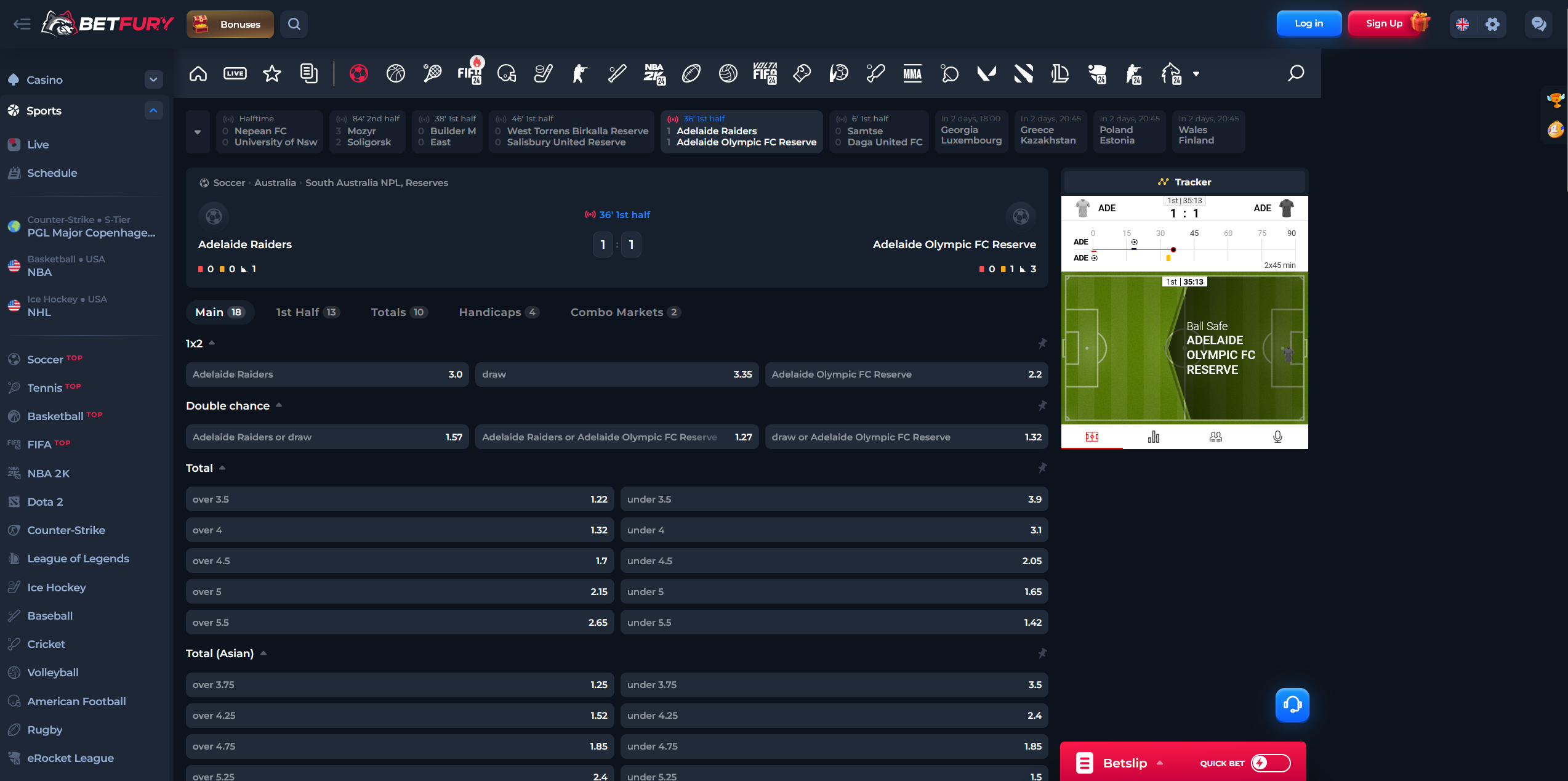1568x781 pixels.
Task: Select over 4.5 odds 1.7
Action: pyautogui.click(x=400, y=561)
